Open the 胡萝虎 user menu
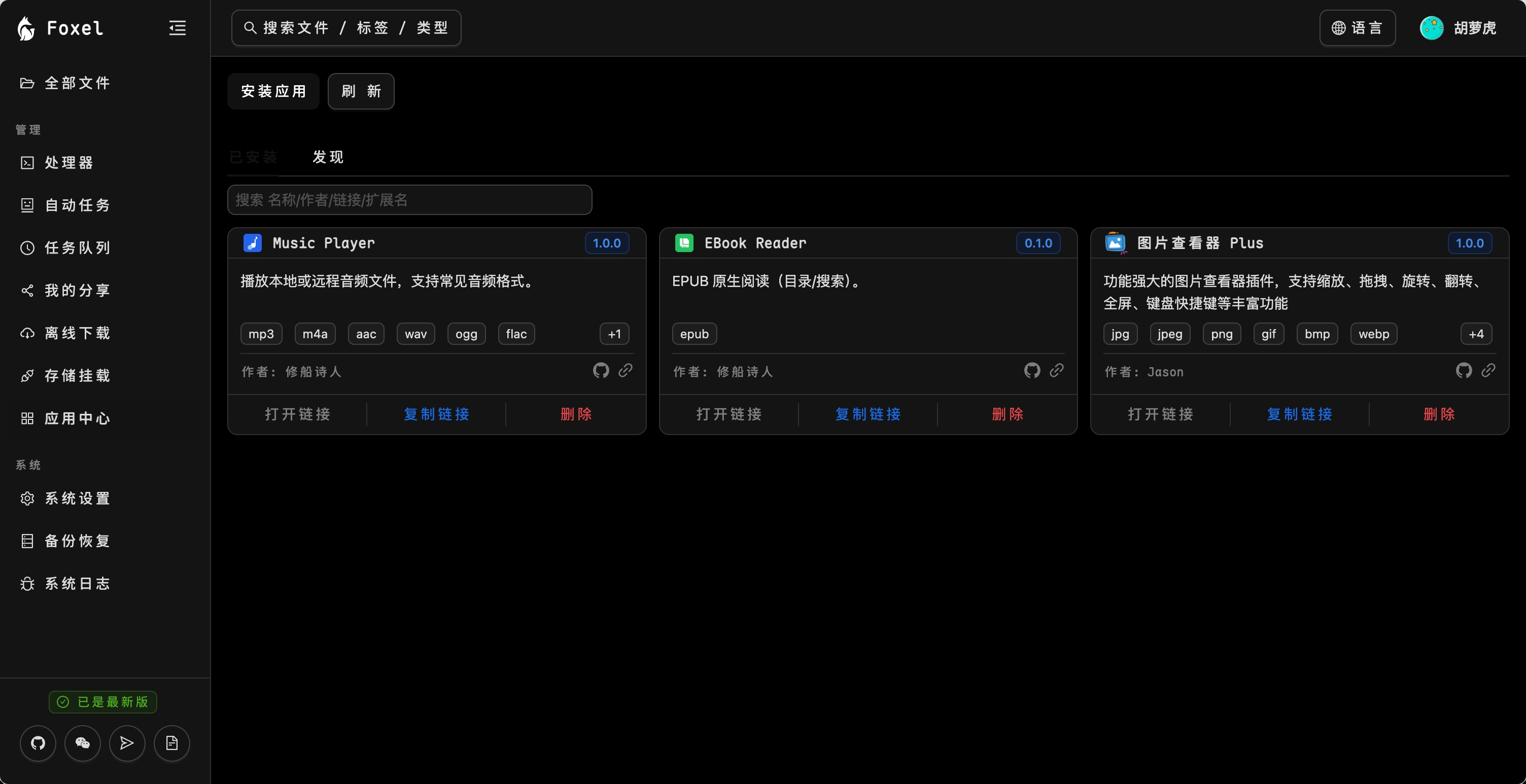Screen dimensions: 1526x784 [x=1459, y=28]
